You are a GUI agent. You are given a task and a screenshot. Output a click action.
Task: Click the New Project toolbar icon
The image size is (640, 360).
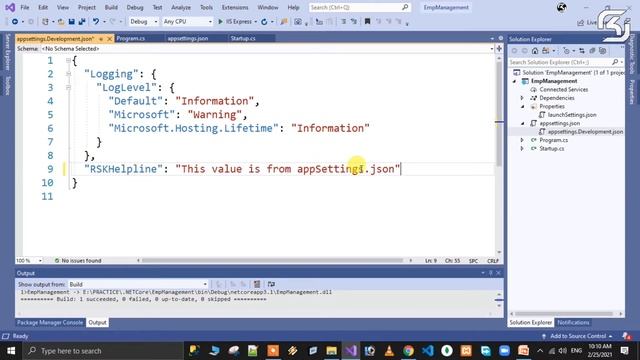[x=45, y=22]
